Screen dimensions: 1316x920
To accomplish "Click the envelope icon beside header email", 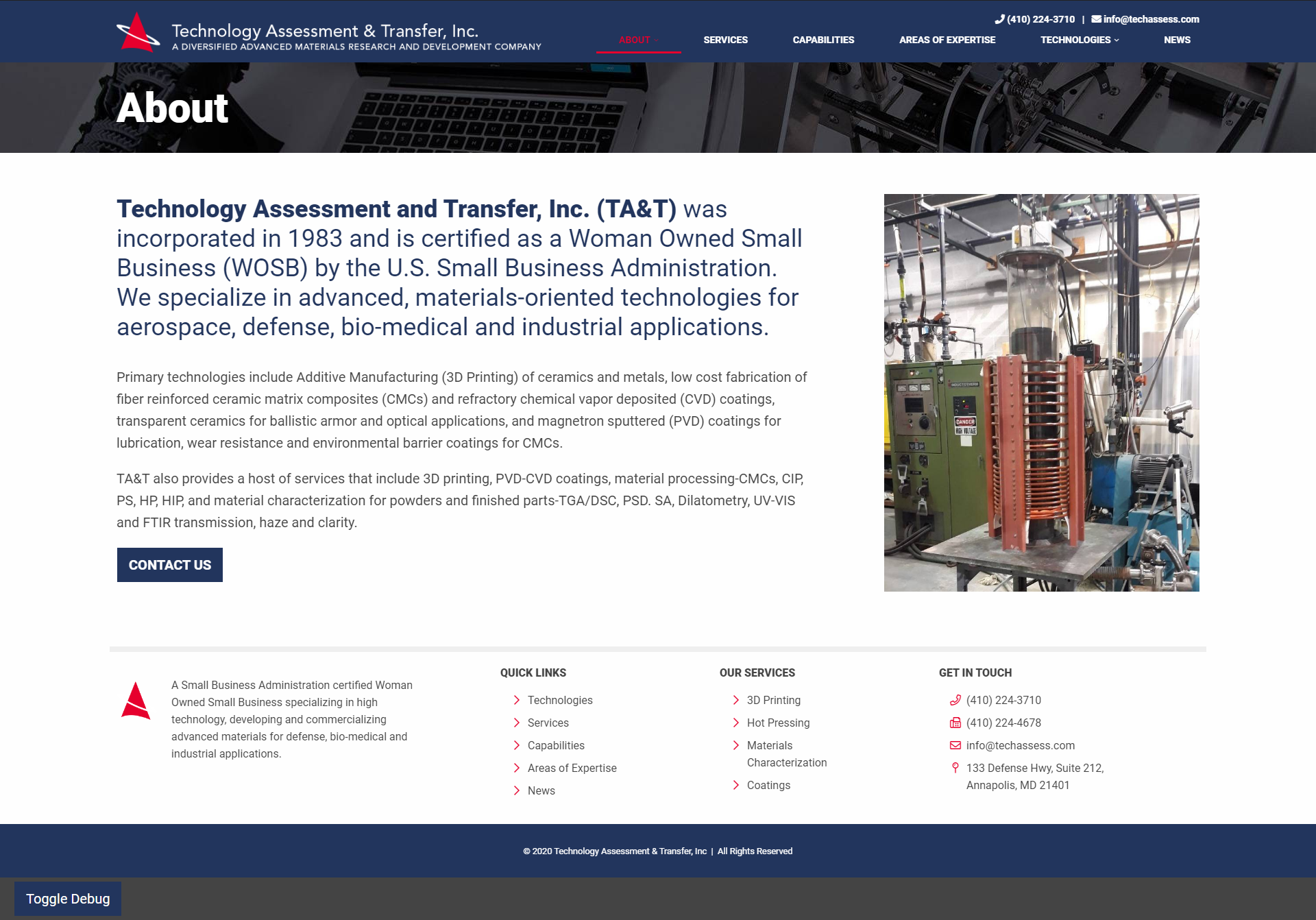I will 1096,19.
